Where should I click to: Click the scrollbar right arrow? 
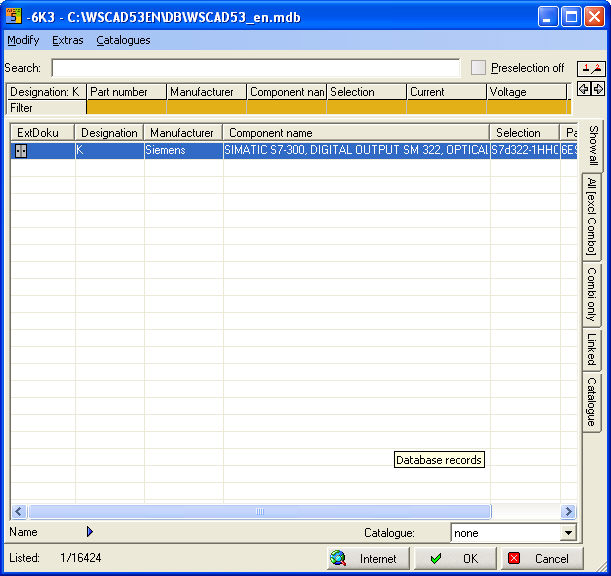click(x=569, y=511)
